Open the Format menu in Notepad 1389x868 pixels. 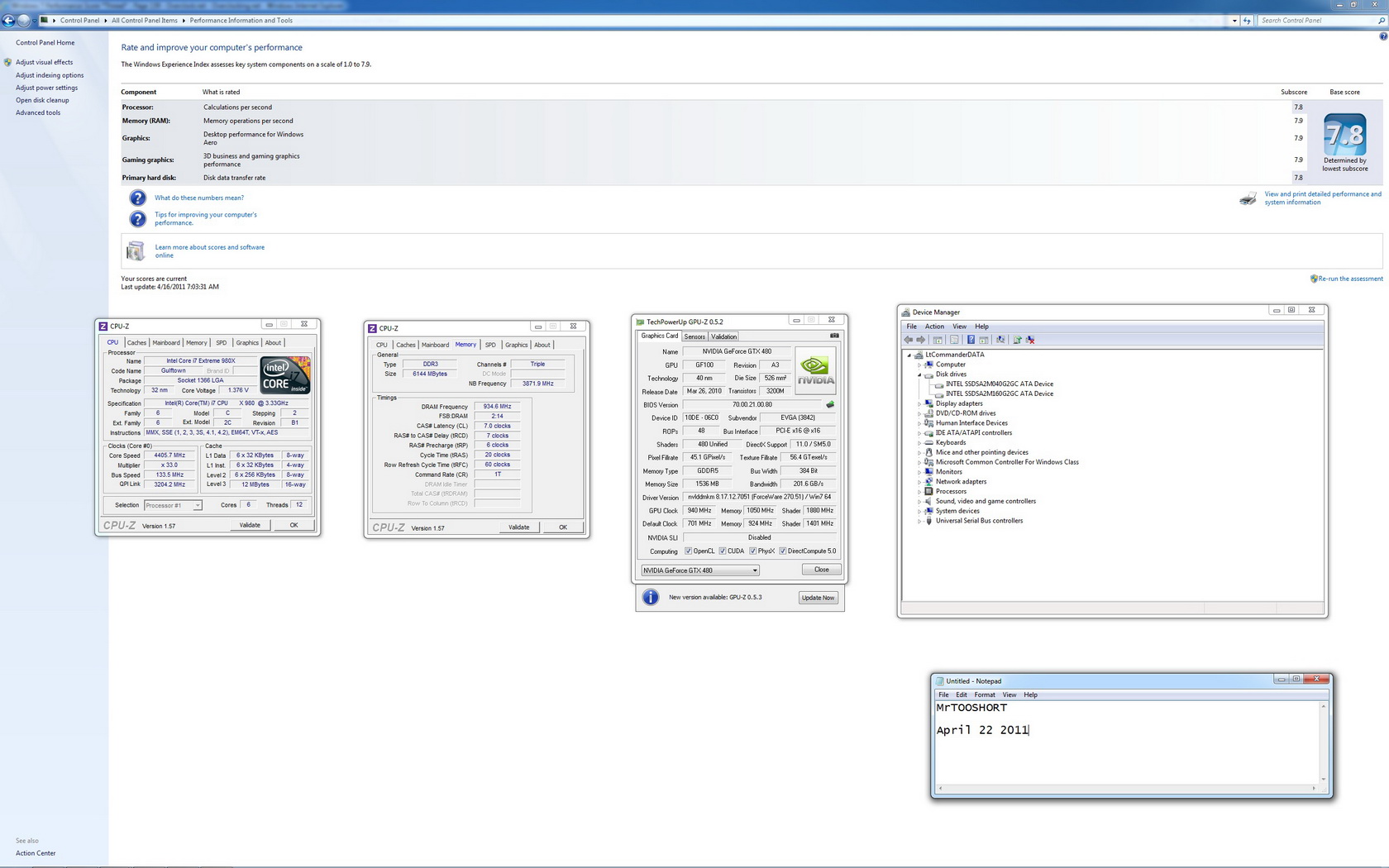[985, 694]
